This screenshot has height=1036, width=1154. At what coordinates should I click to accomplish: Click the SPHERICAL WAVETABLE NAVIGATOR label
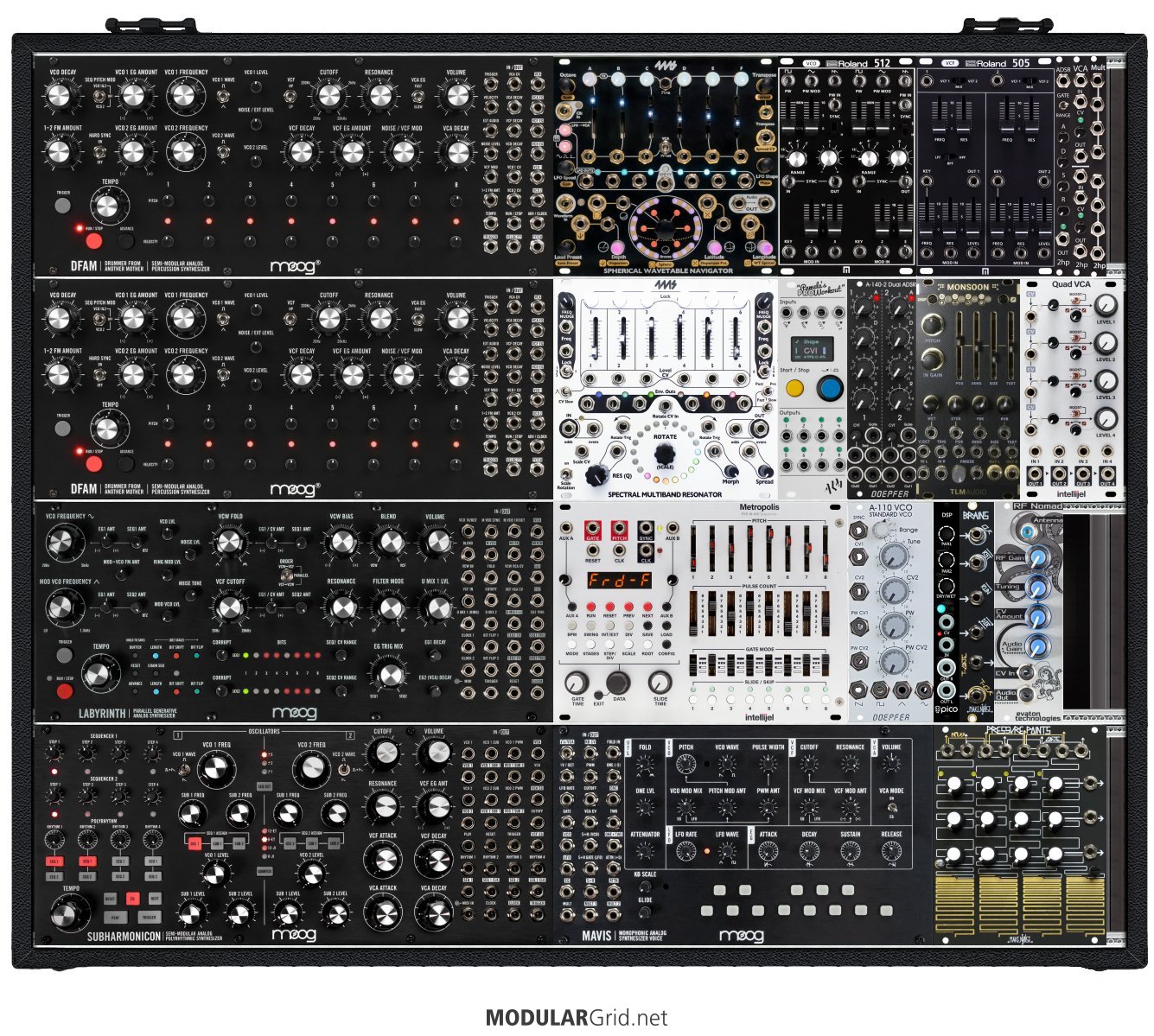(668, 270)
